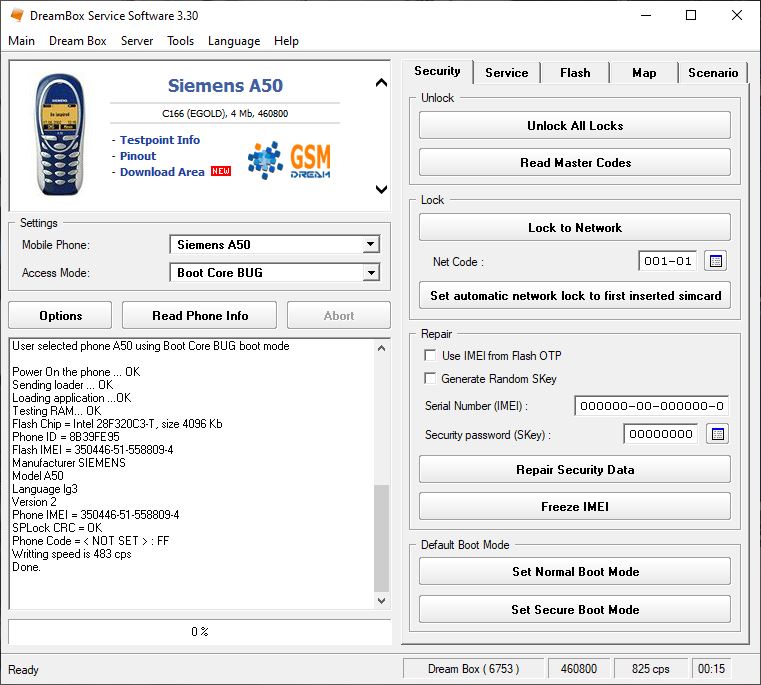This screenshot has width=761, height=685.
Task: Click the Net Code picker icon
Action: point(715,261)
